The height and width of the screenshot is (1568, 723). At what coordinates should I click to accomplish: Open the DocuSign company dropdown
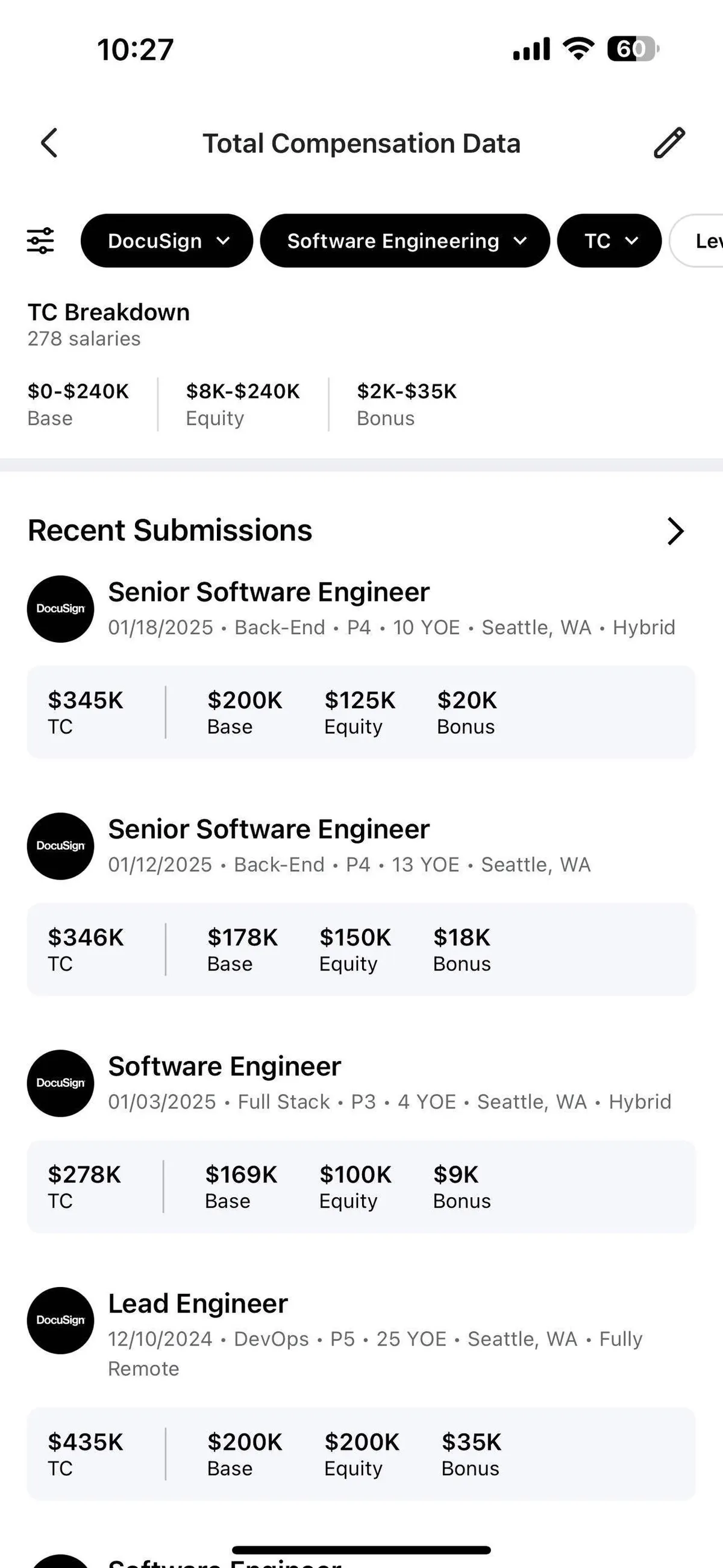point(167,241)
